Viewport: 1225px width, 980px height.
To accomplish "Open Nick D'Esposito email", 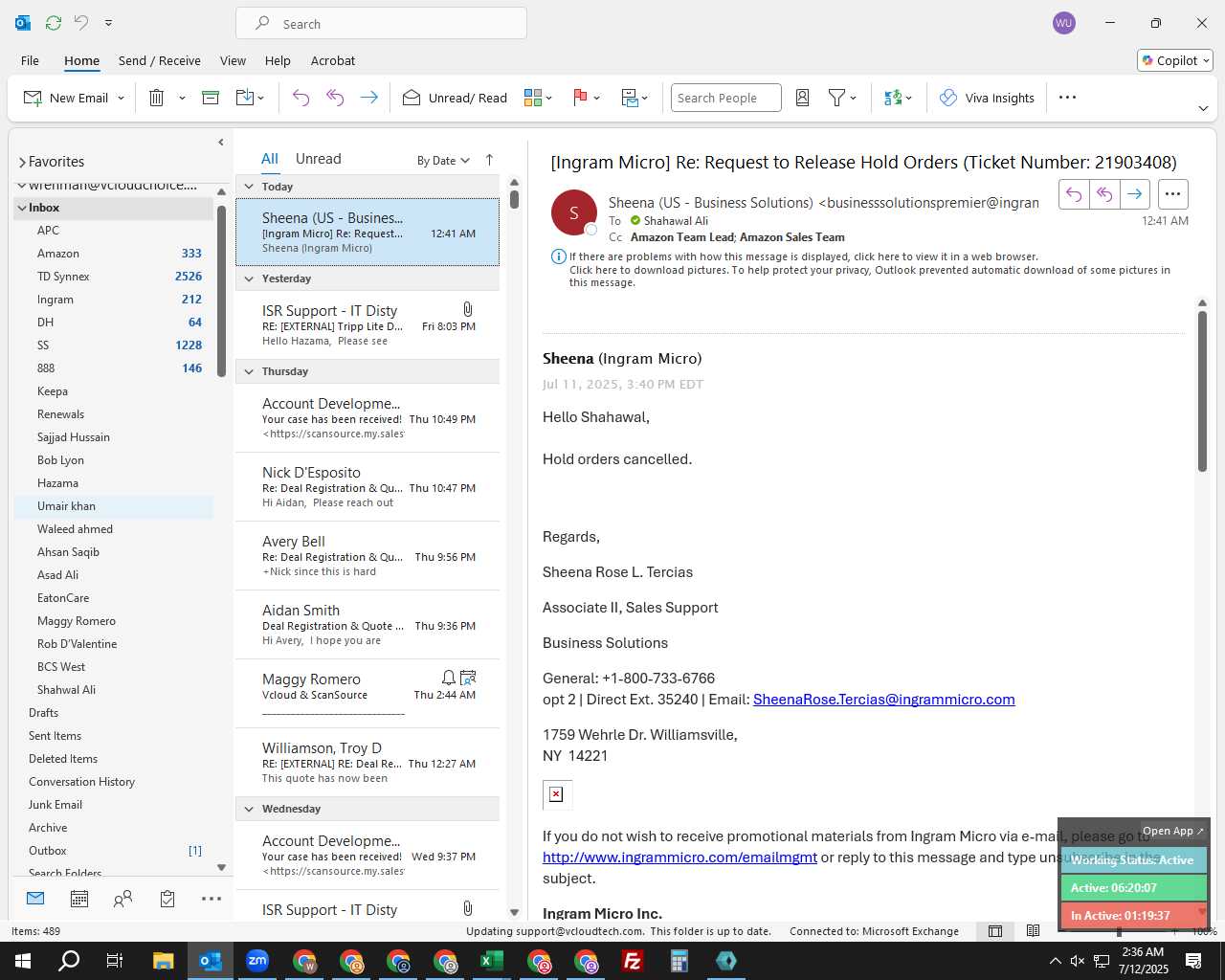I will 367,487.
